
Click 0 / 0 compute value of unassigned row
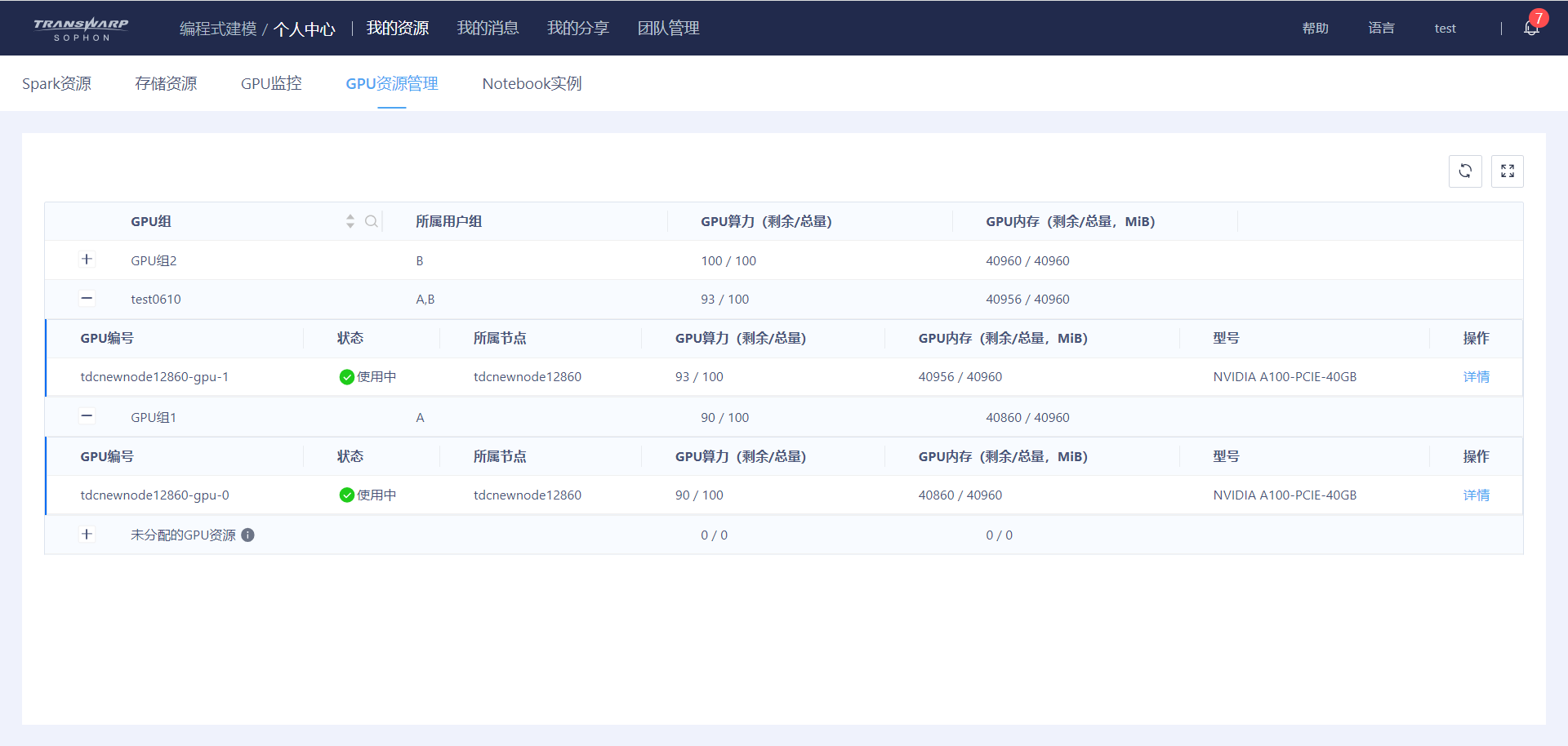[714, 535]
